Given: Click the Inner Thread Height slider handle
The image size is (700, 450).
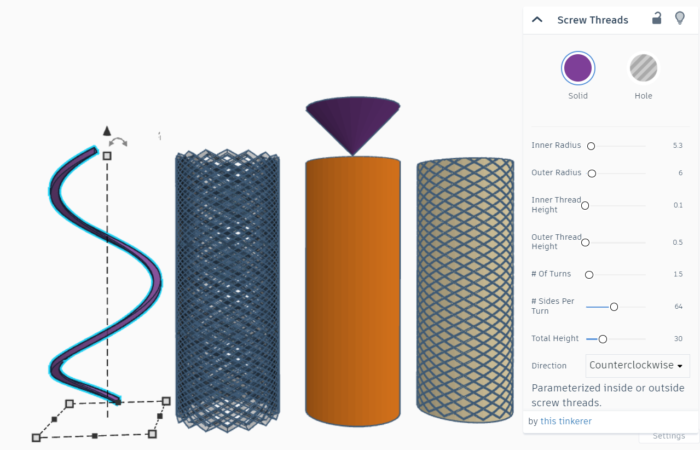Looking at the screenshot, I should tap(585, 205).
